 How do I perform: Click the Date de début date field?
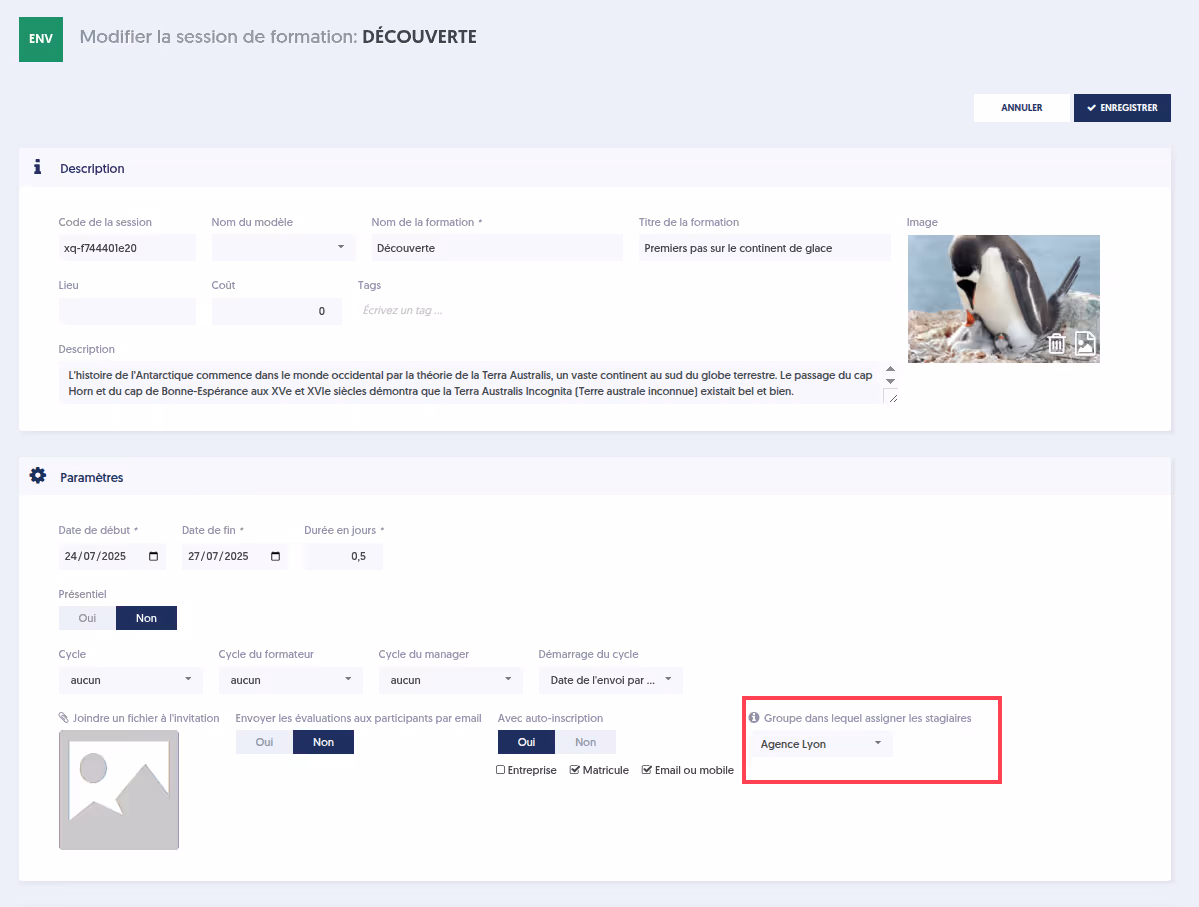[x=112, y=556]
